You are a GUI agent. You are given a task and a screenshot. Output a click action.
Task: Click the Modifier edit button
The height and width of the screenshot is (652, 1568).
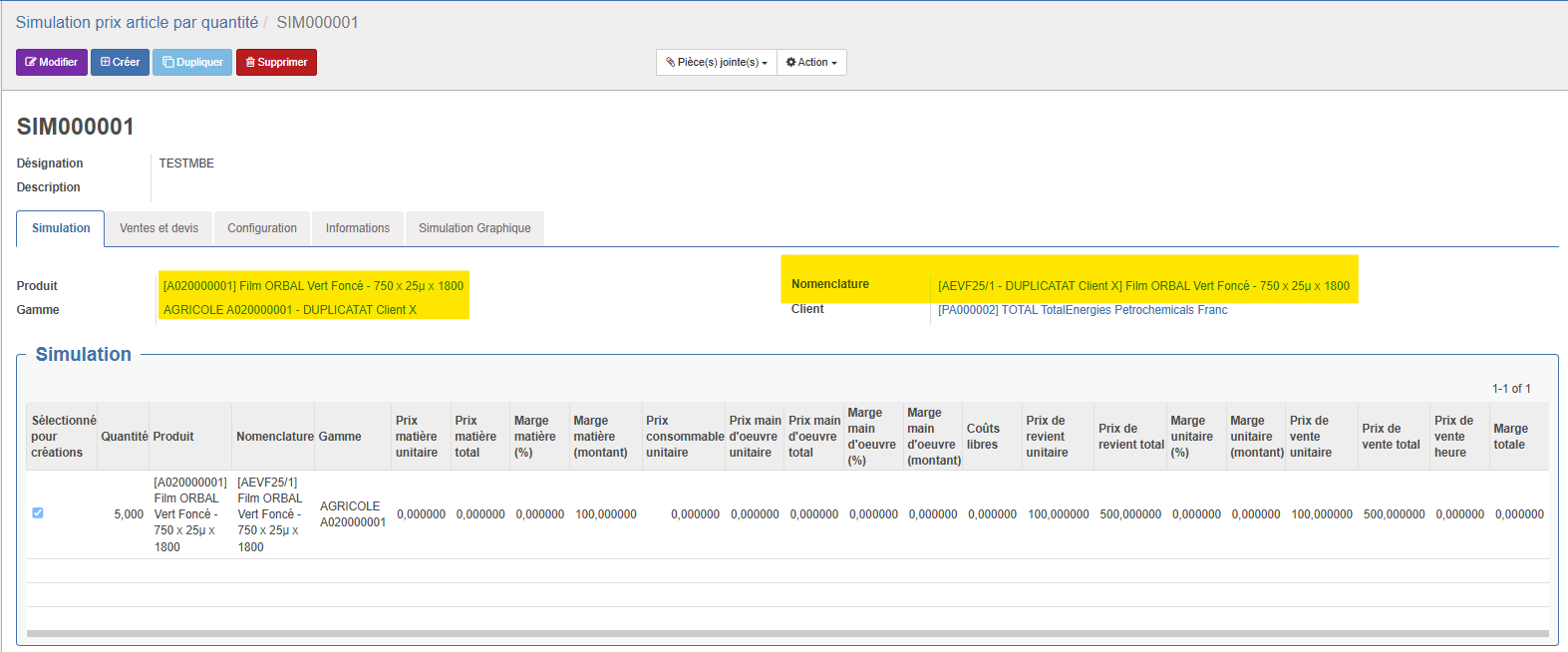(52, 62)
